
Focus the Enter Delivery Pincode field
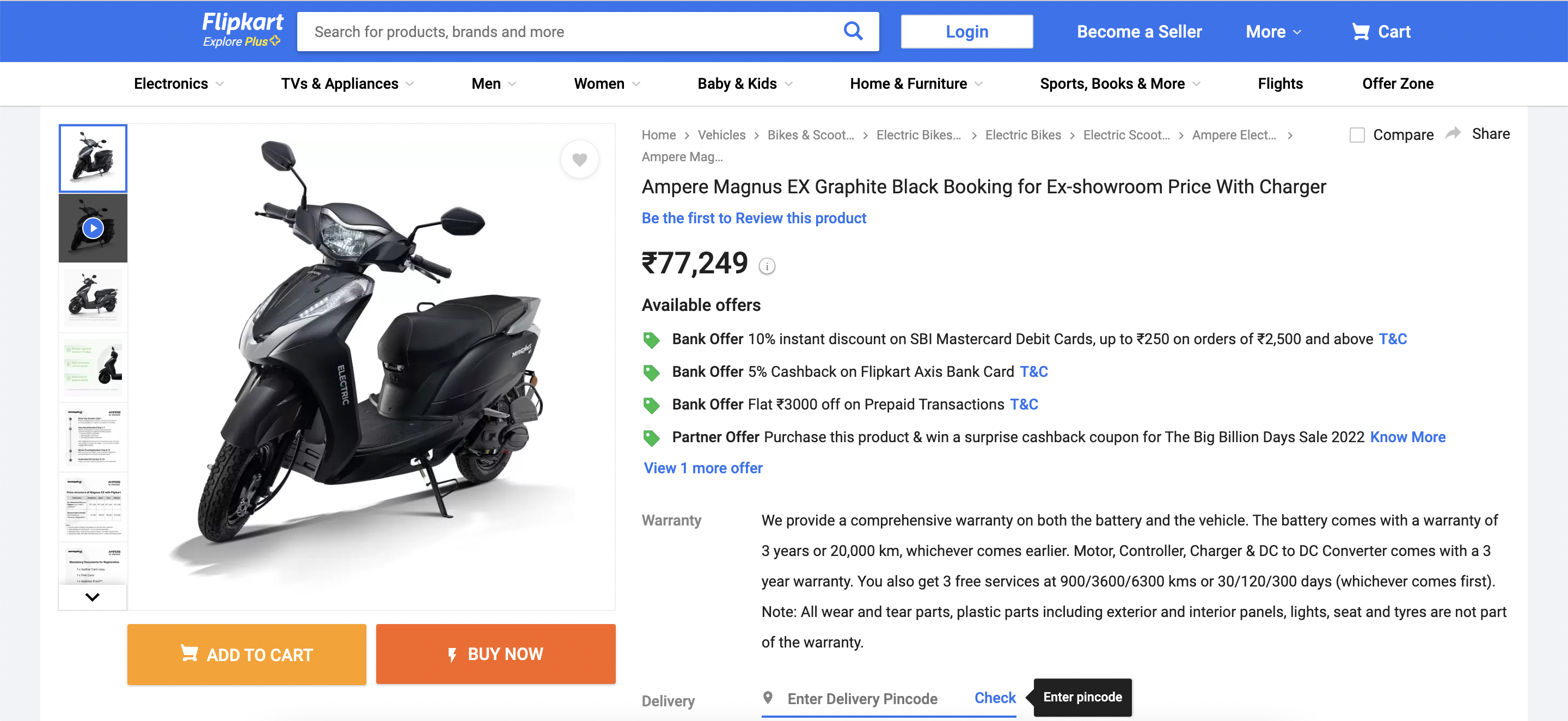coord(862,699)
